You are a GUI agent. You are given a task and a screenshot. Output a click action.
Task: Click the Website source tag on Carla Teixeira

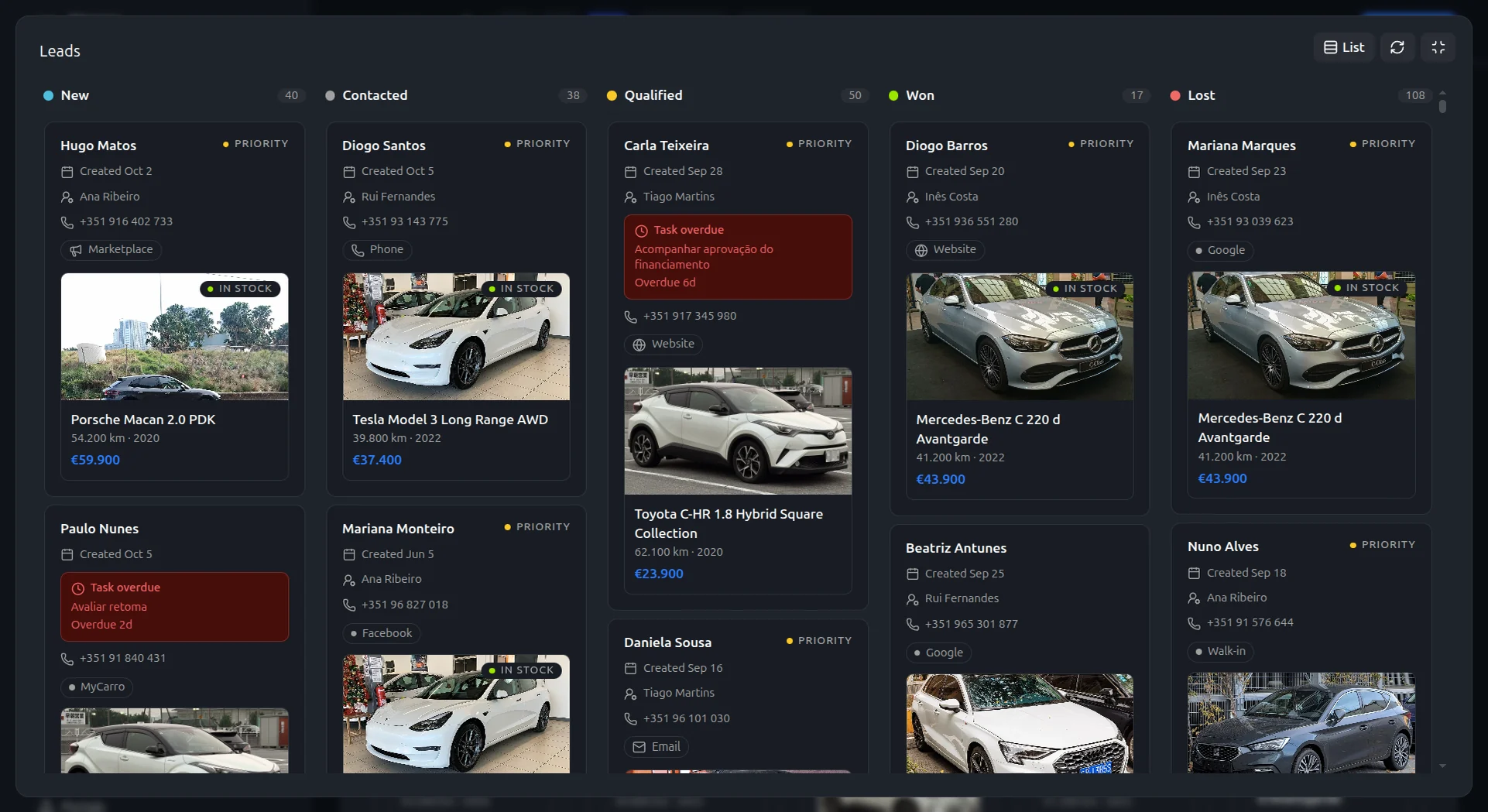[x=663, y=344]
